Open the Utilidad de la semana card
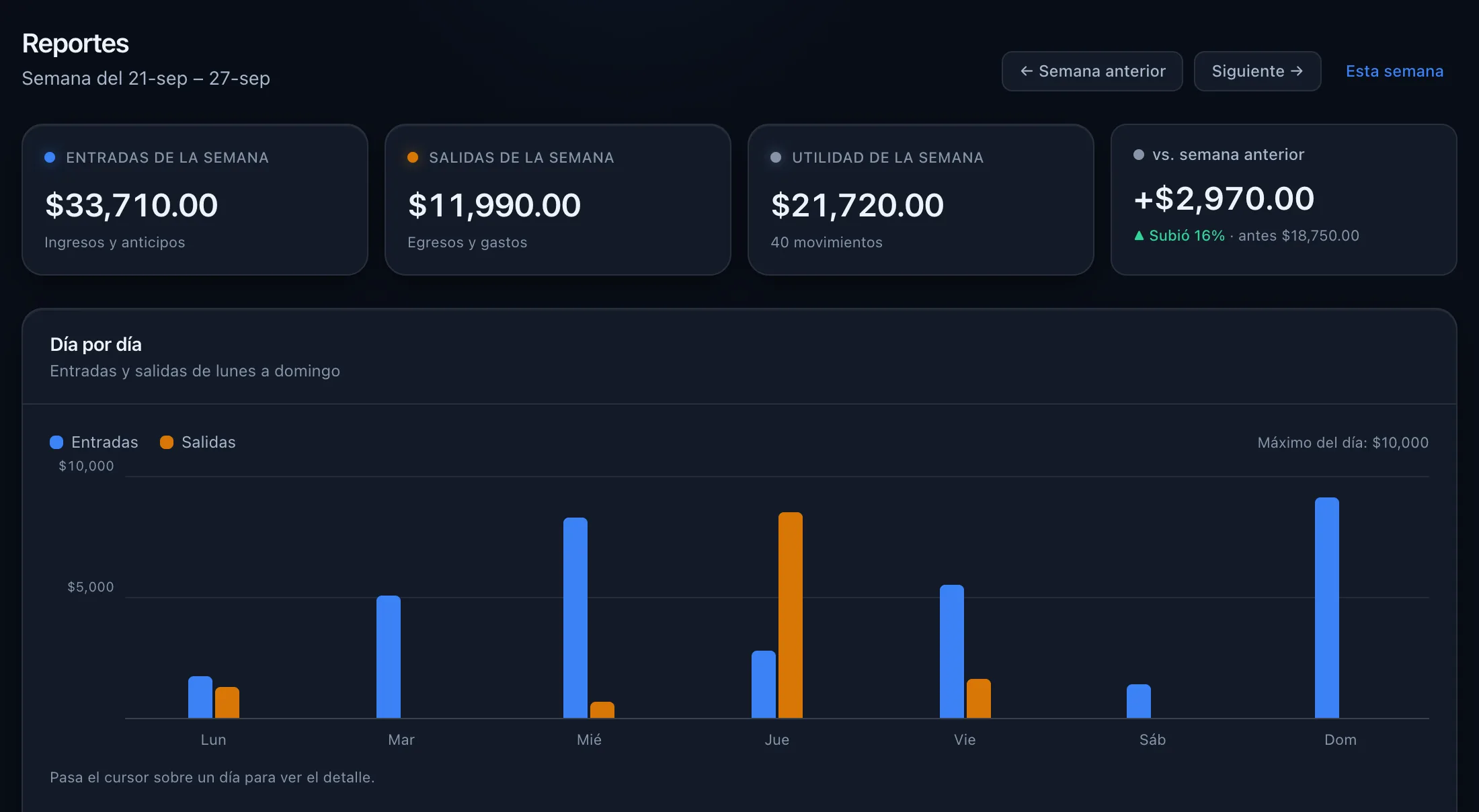 point(921,200)
